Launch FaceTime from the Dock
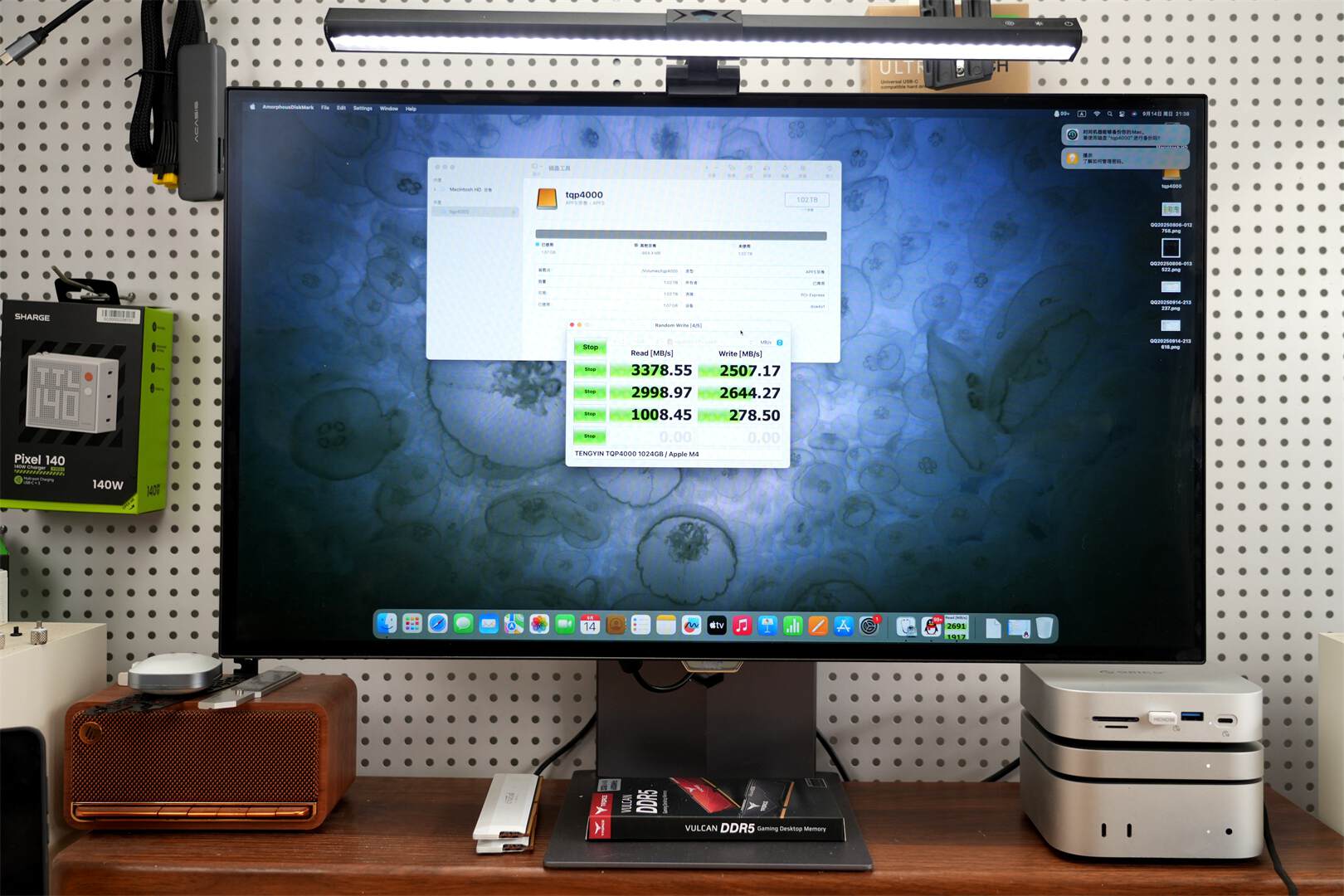This screenshot has height=896, width=1344. click(x=565, y=625)
